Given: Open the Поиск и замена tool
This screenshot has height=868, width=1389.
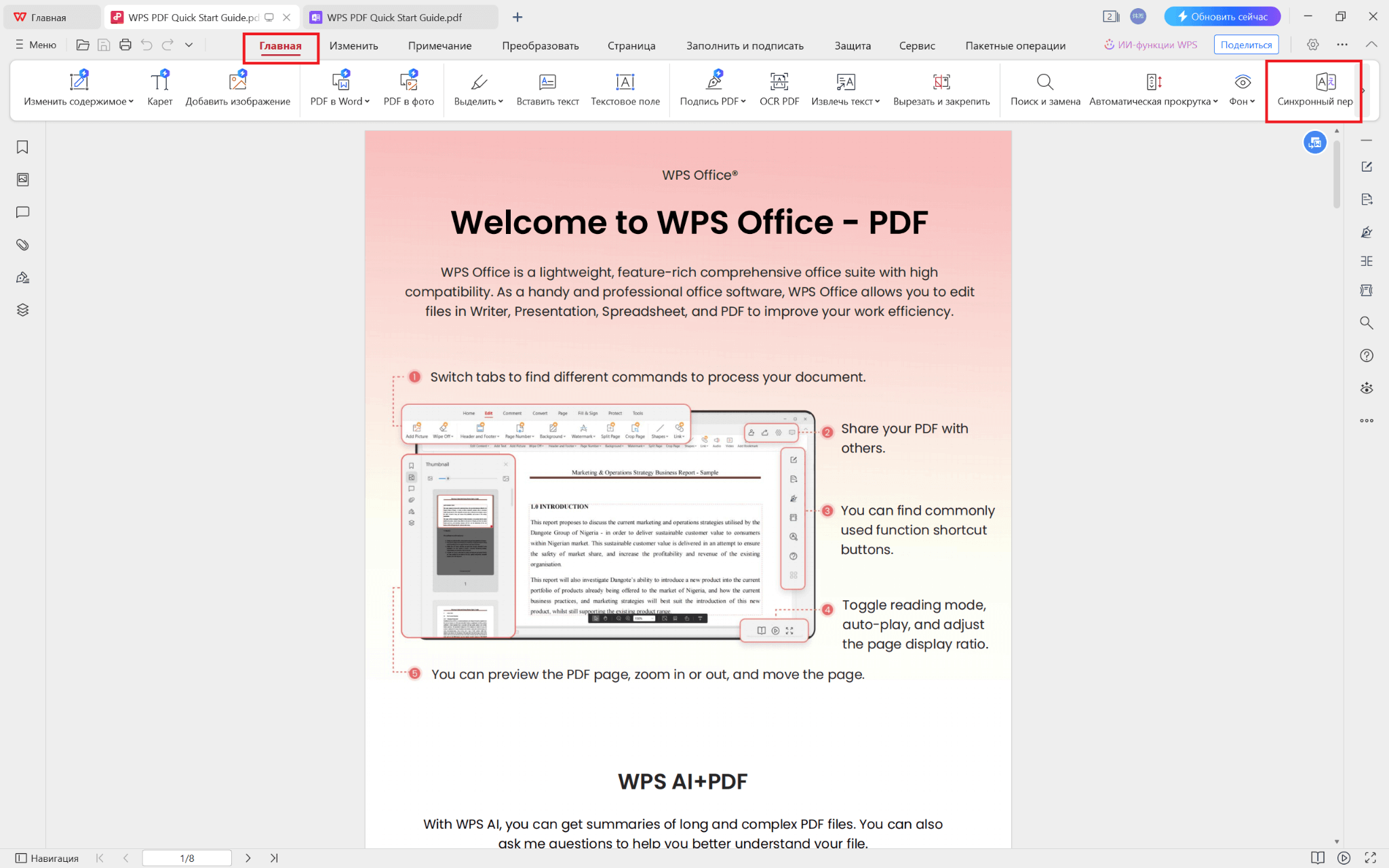Looking at the screenshot, I should (1044, 89).
